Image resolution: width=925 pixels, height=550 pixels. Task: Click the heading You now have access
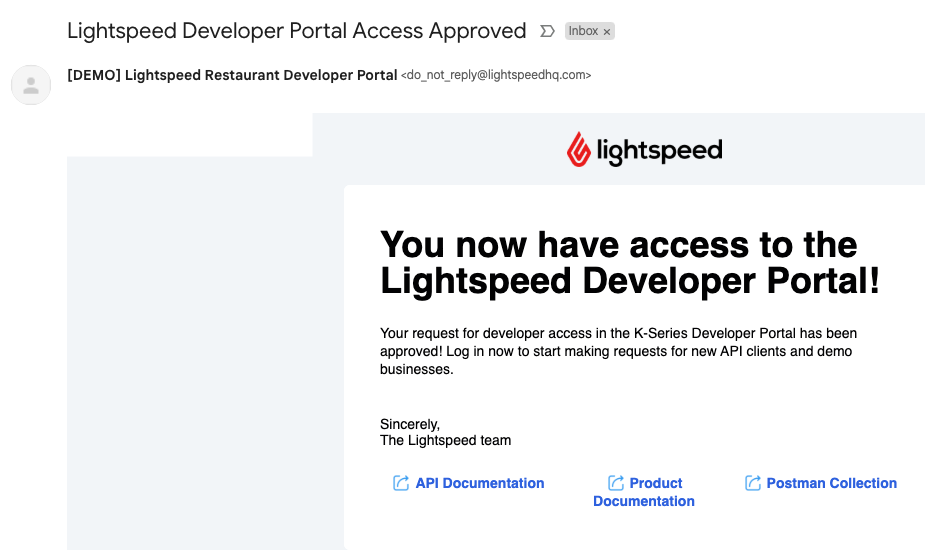pos(630,262)
